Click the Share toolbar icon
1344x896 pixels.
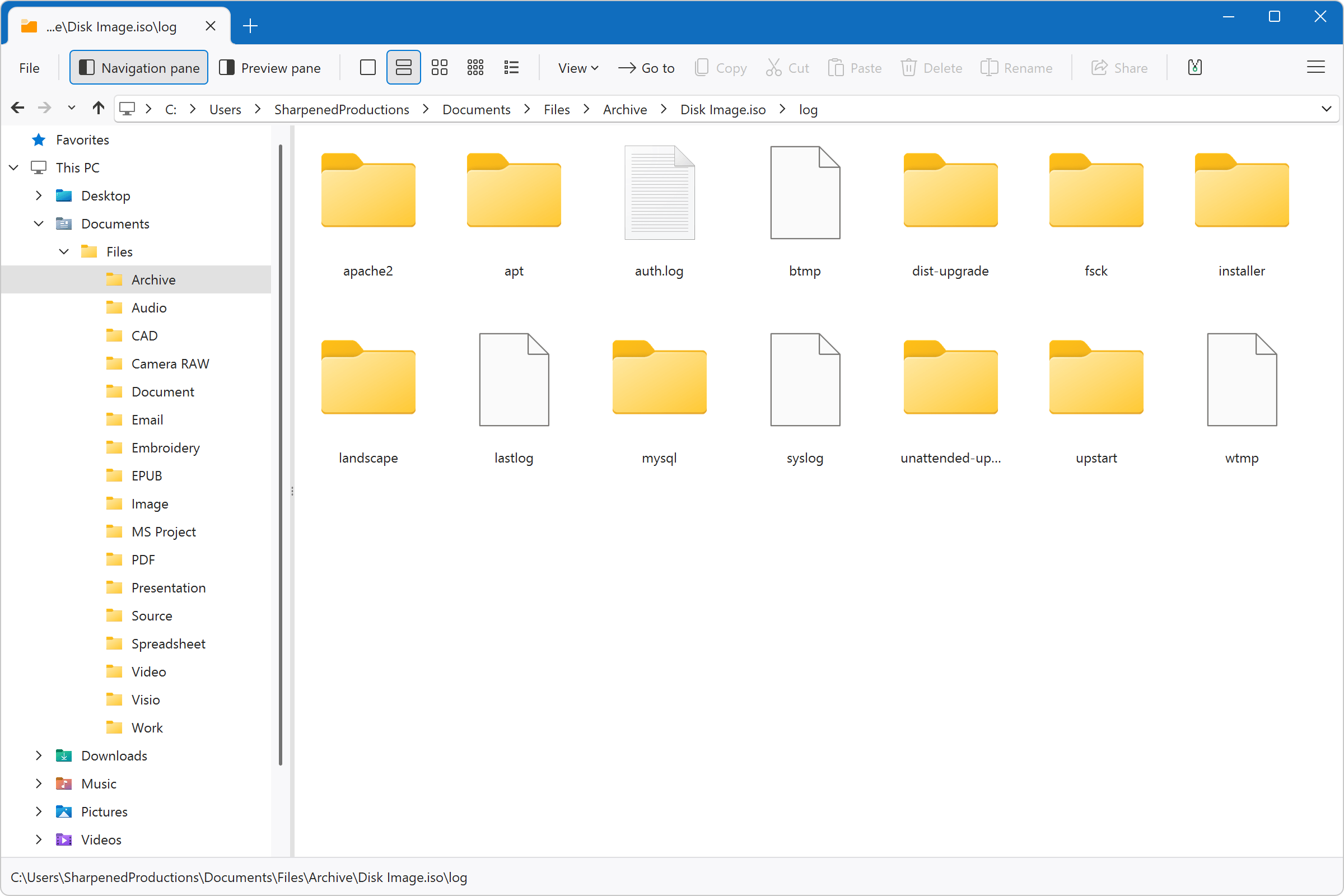tap(1119, 67)
